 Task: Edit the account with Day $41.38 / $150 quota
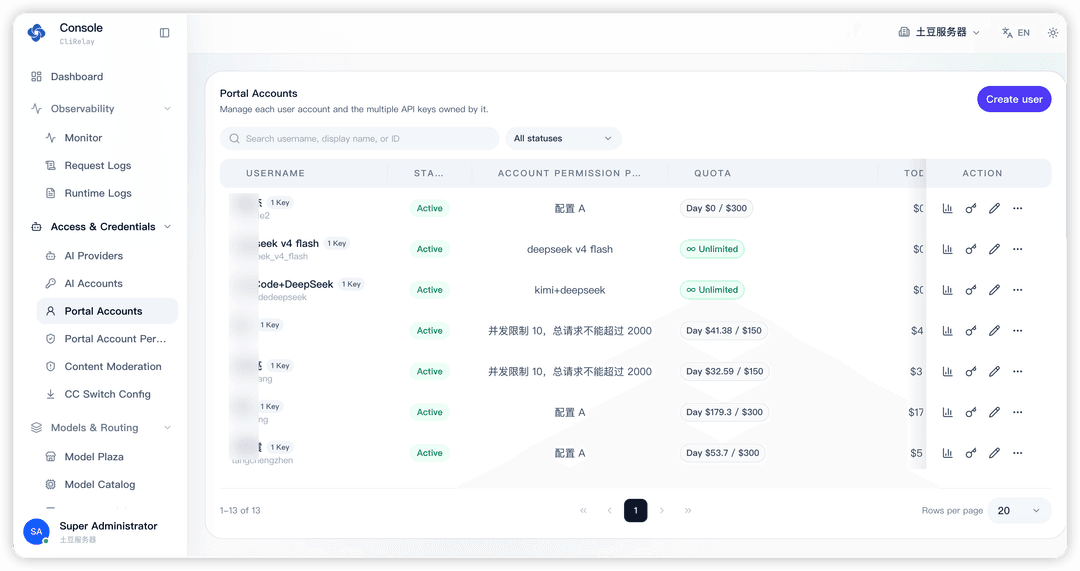point(994,331)
